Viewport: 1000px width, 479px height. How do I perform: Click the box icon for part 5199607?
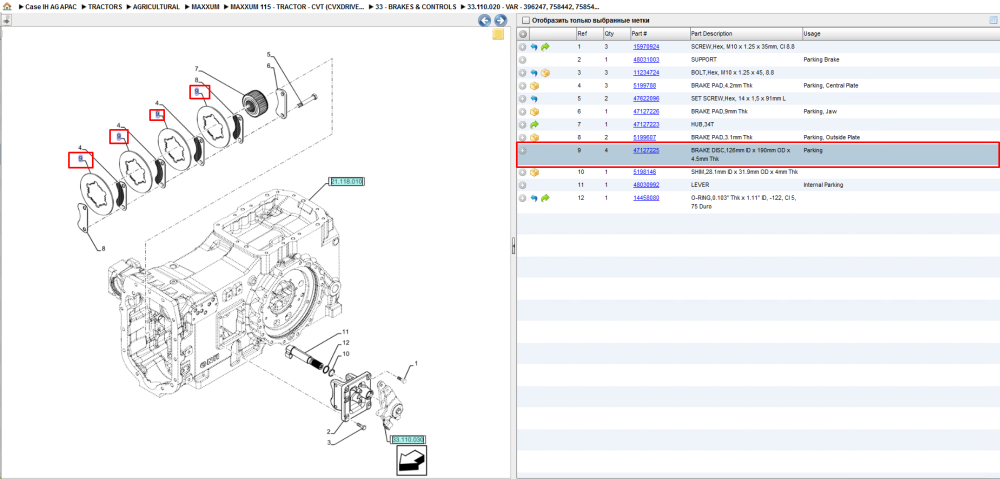coord(534,138)
